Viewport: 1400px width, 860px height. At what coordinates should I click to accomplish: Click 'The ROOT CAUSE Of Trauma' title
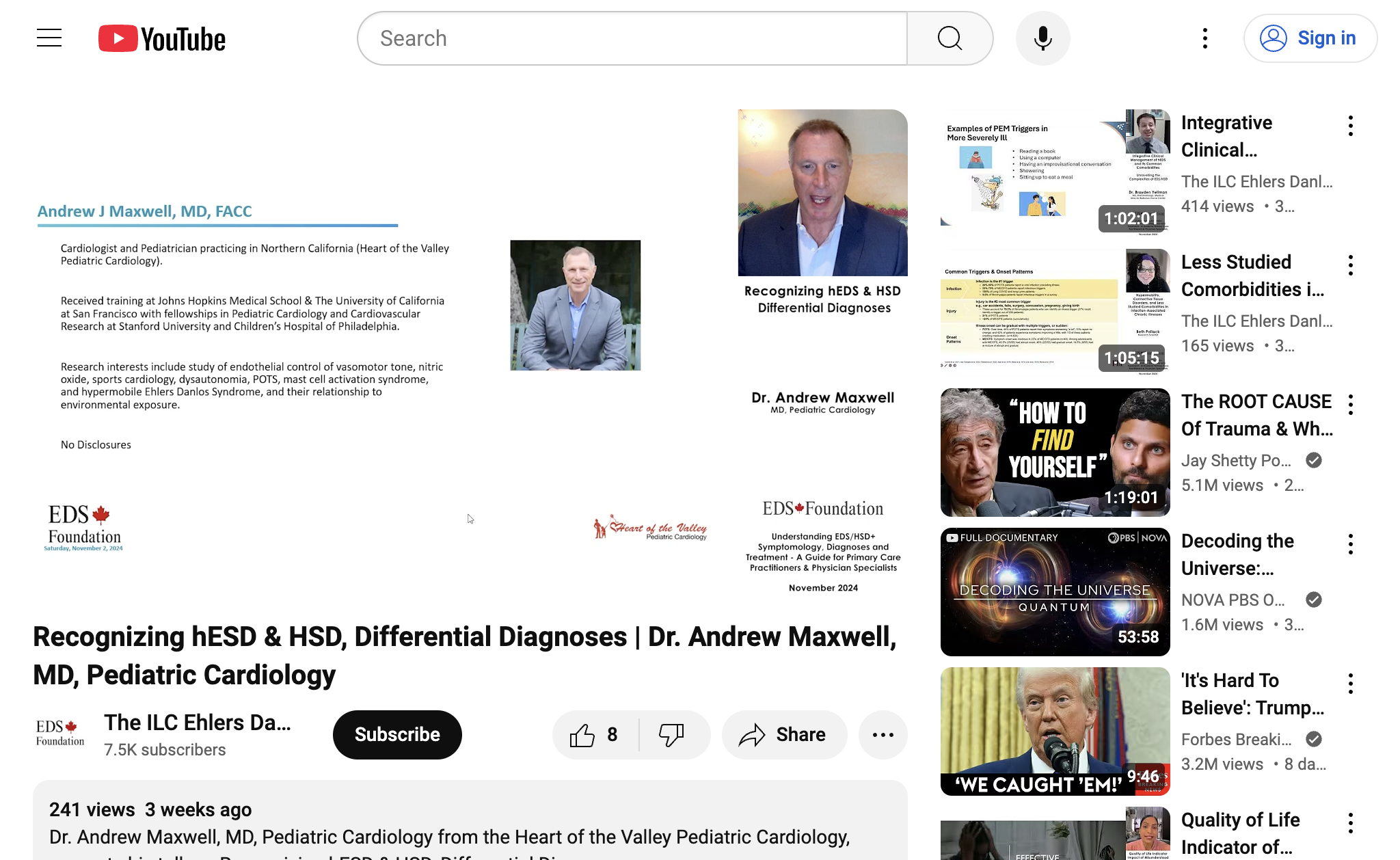[1256, 415]
